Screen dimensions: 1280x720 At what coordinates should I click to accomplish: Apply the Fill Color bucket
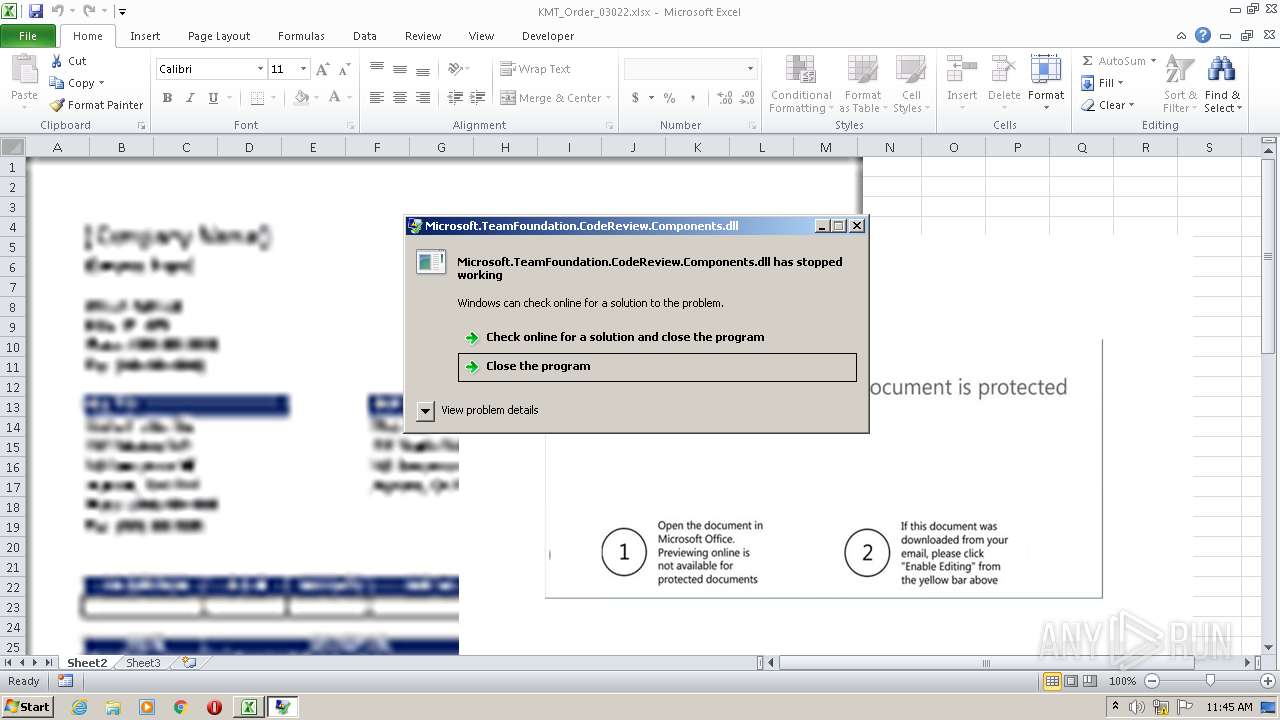(301, 98)
